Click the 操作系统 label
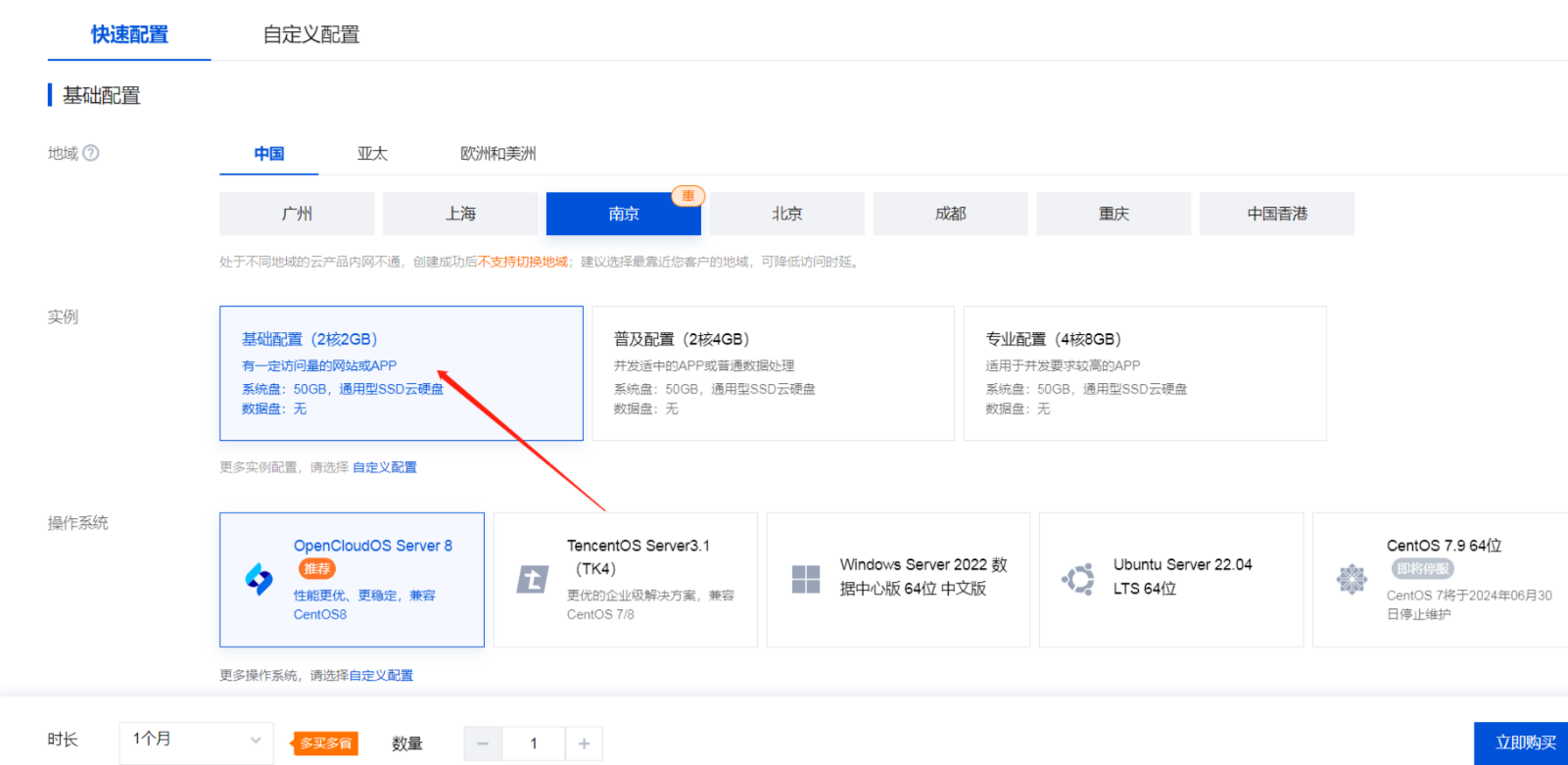This screenshot has width=1568, height=765. [x=78, y=523]
